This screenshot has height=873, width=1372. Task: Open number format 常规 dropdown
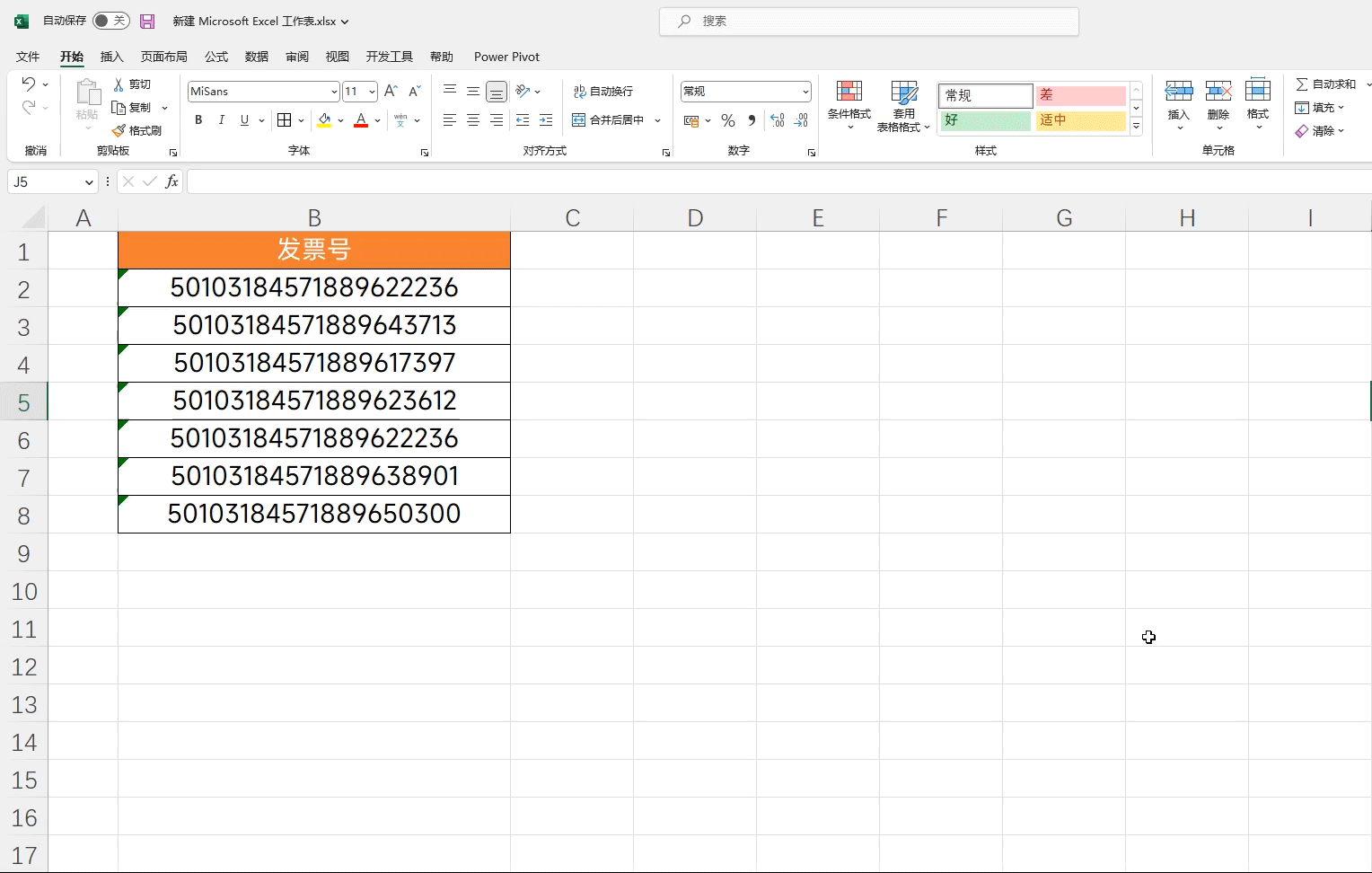click(x=805, y=92)
